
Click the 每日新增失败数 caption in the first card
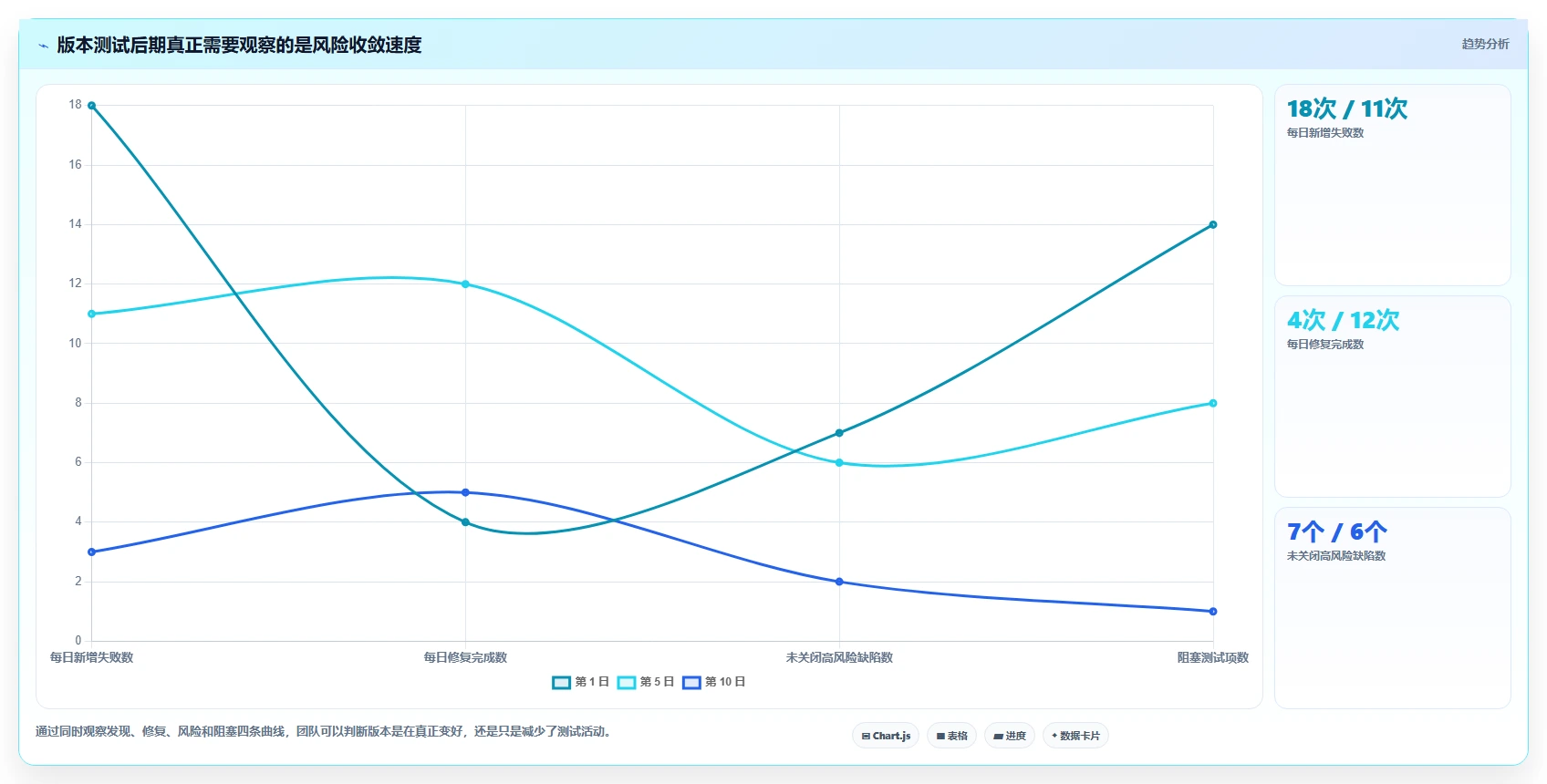(x=1325, y=133)
